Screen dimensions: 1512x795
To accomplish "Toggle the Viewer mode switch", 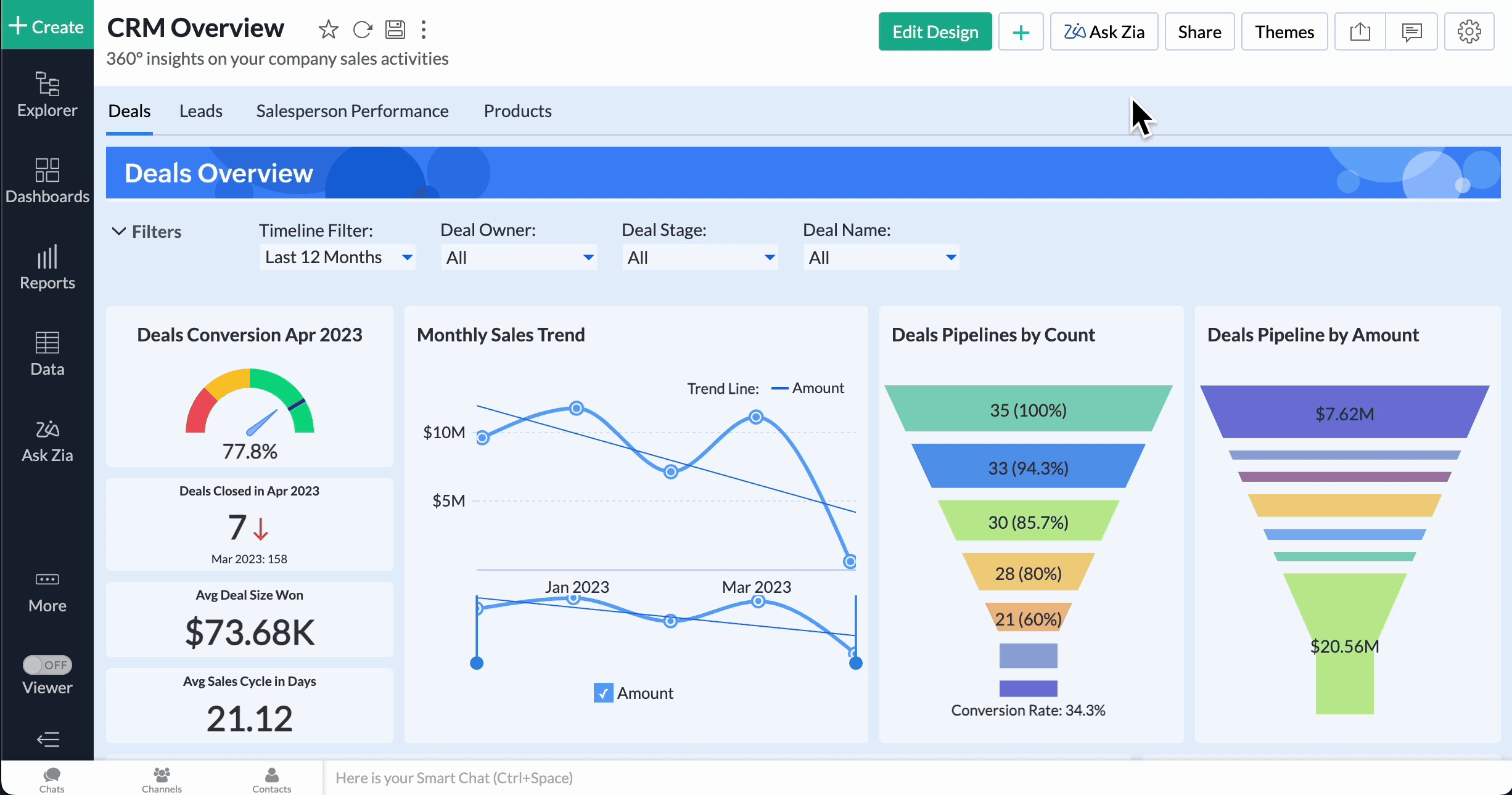I will click(47, 665).
